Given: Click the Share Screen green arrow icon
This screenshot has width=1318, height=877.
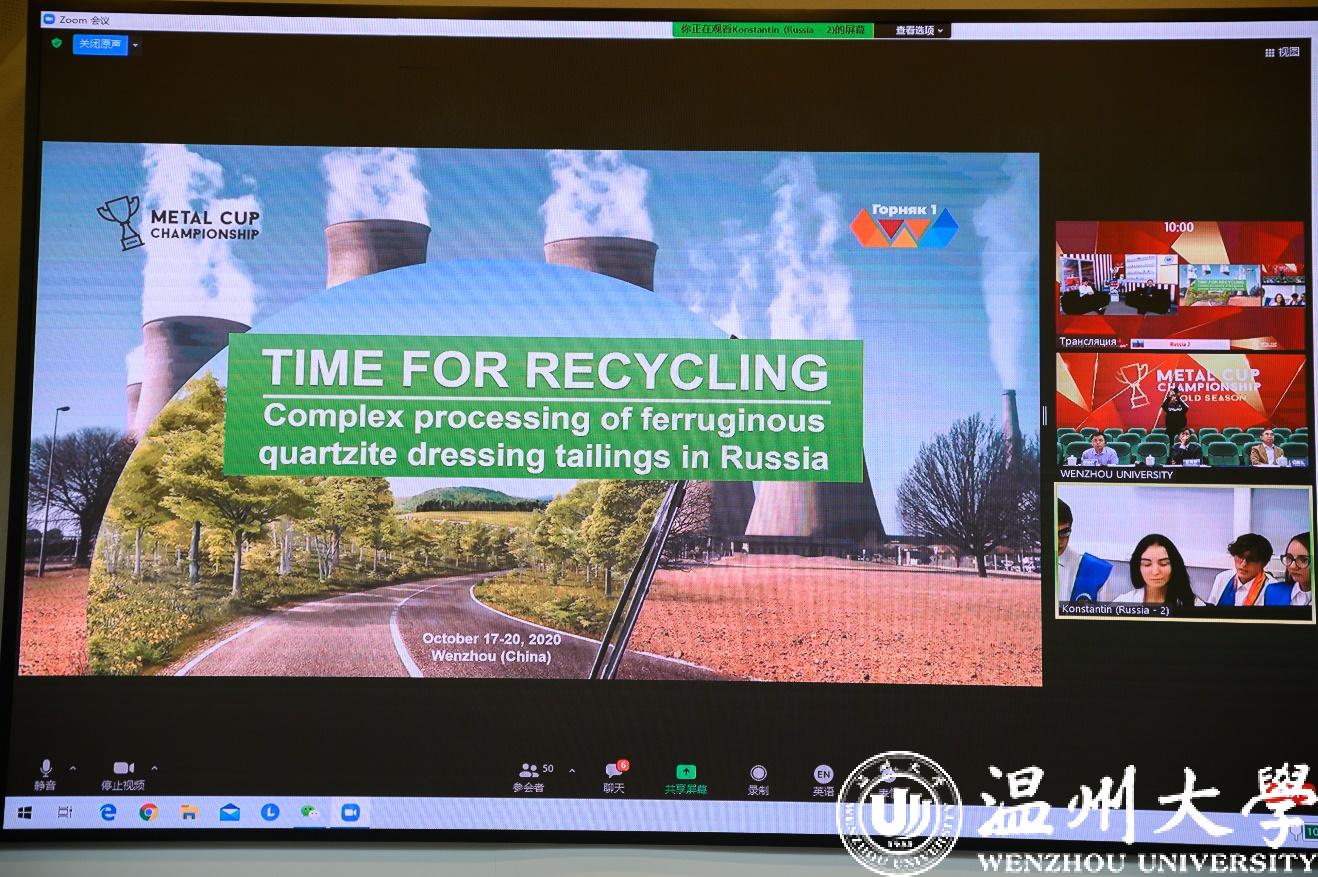Looking at the screenshot, I should [x=685, y=771].
